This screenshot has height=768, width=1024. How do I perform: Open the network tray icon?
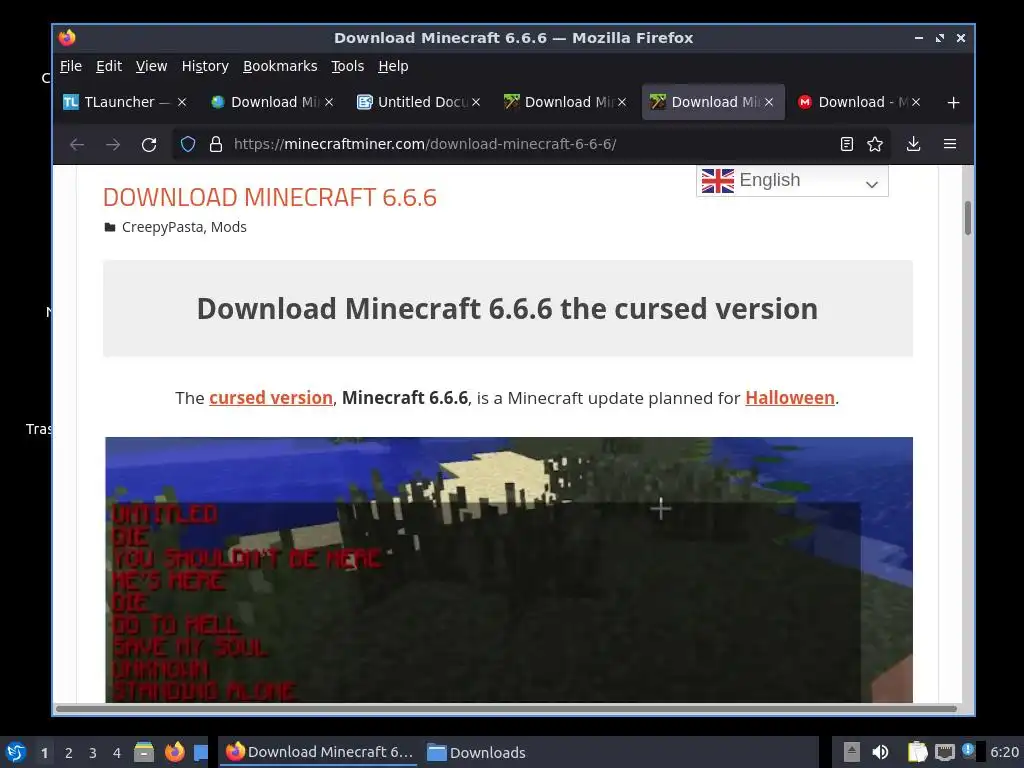pyautogui.click(x=944, y=752)
